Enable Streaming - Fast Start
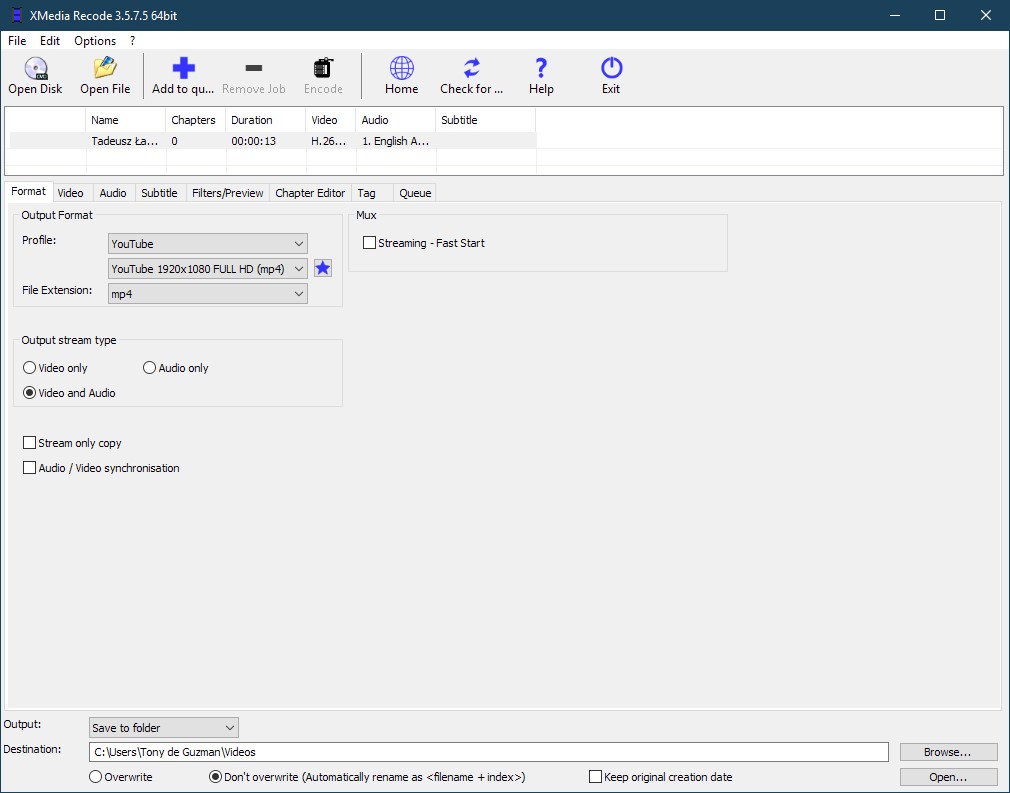This screenshot has height=793, width=1010. coord(369,242)
